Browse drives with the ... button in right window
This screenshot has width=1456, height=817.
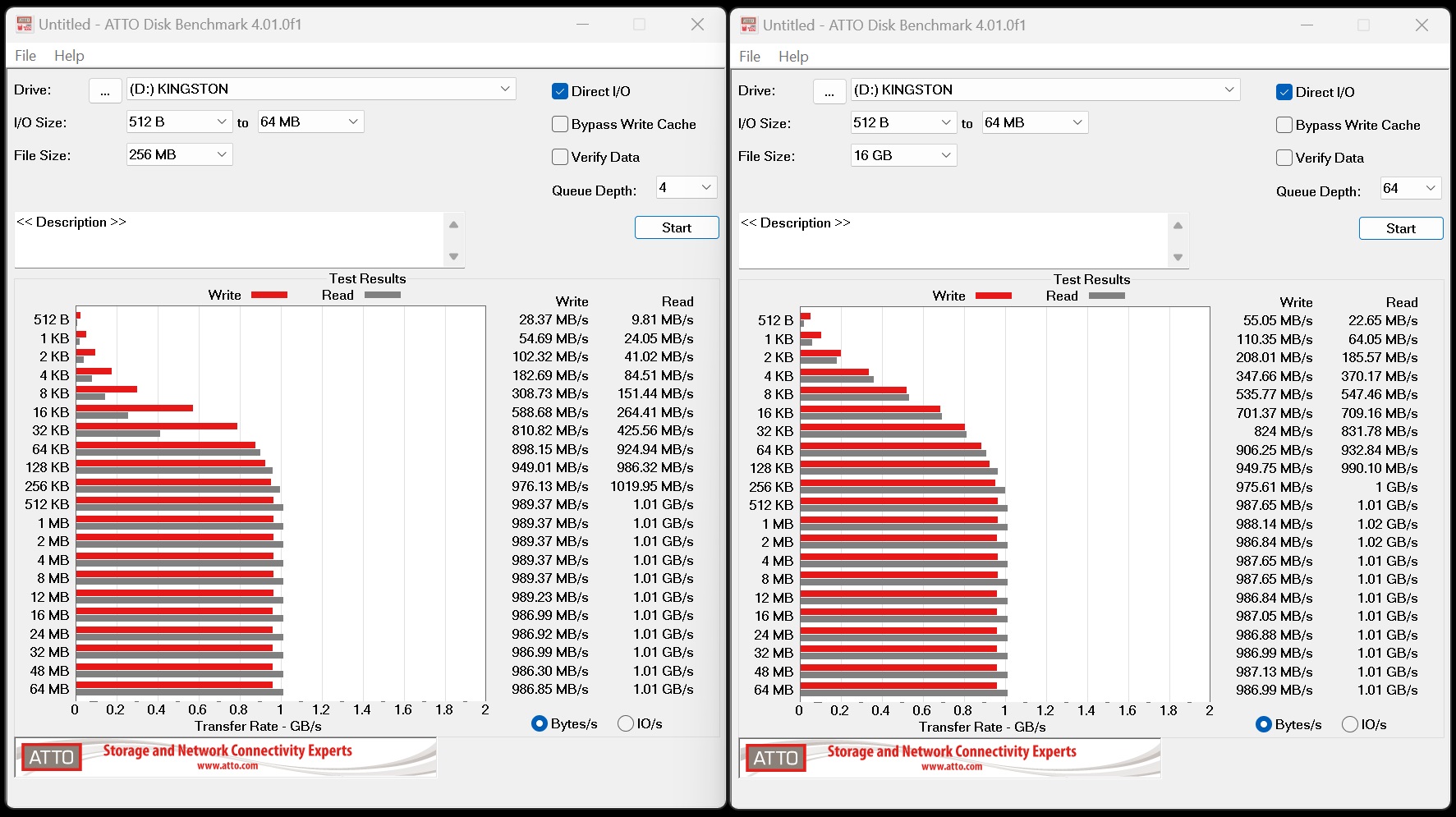(829, 91)
